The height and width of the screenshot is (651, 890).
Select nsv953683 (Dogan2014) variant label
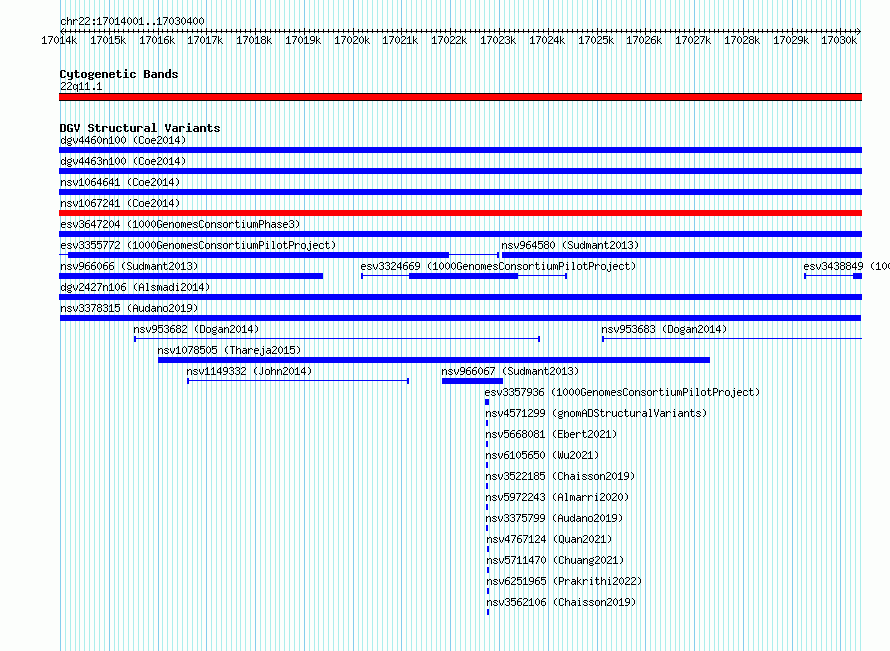664,329
